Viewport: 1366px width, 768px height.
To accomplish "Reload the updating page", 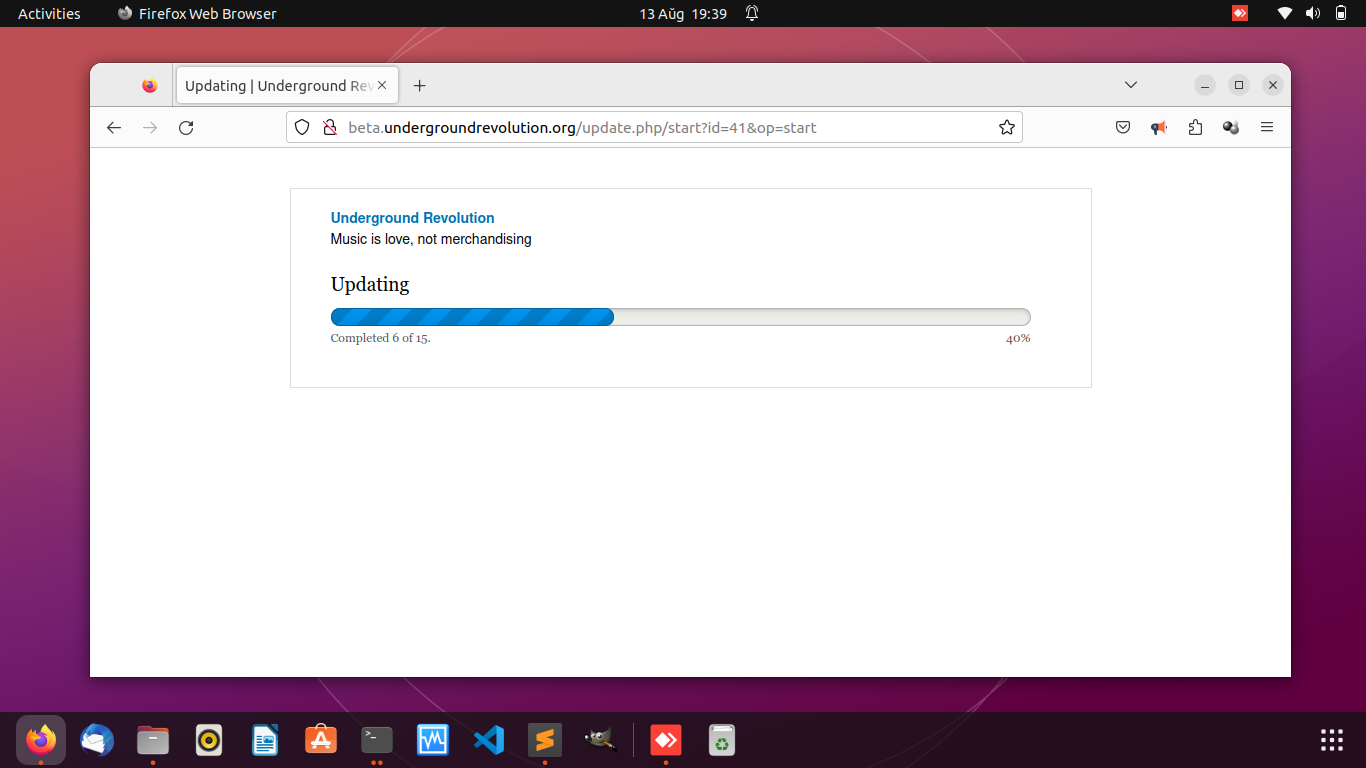I will pyautogui.click(x=186, y=127).
